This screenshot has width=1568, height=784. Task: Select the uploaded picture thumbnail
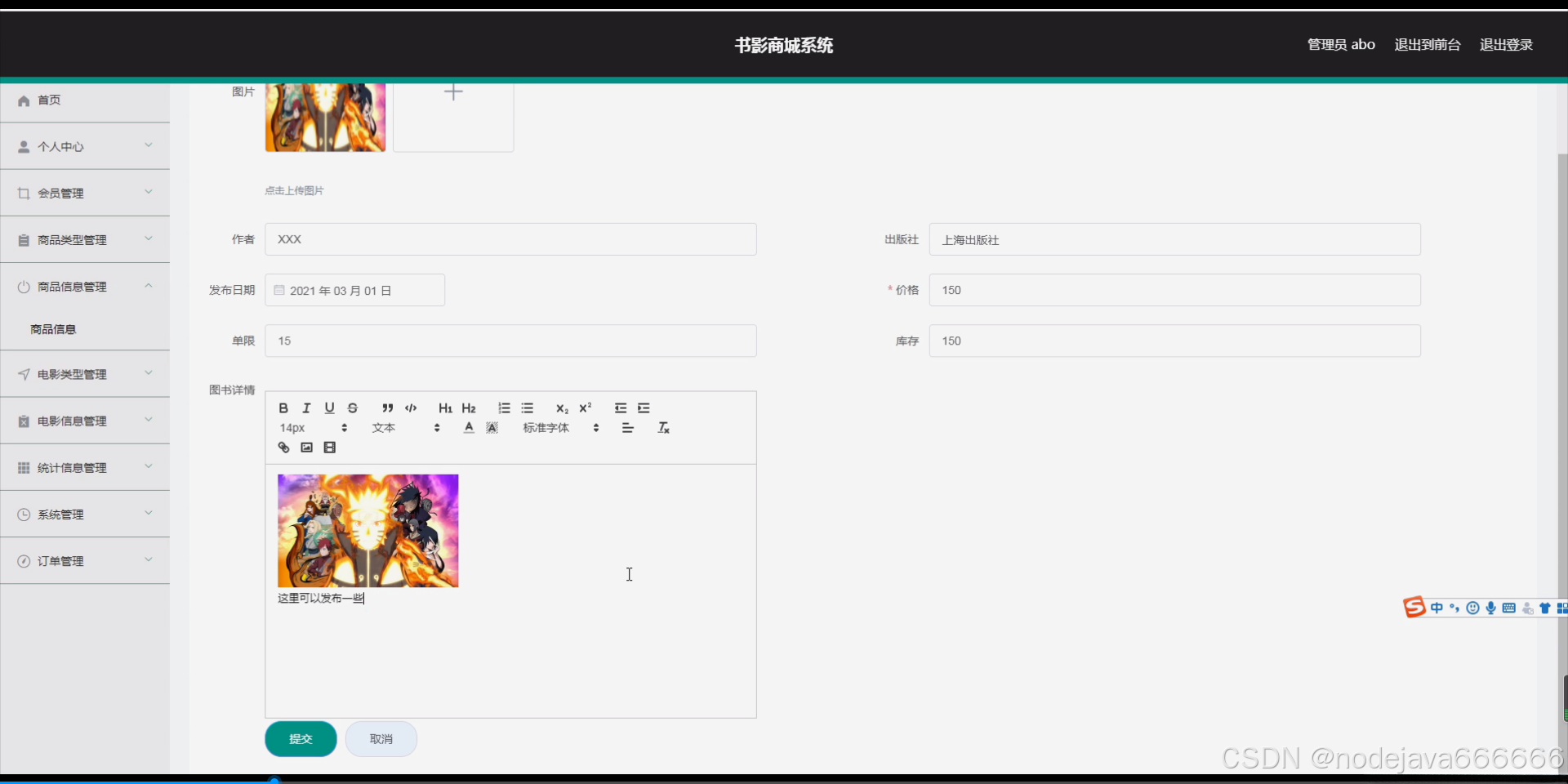[x=325, y=117]
